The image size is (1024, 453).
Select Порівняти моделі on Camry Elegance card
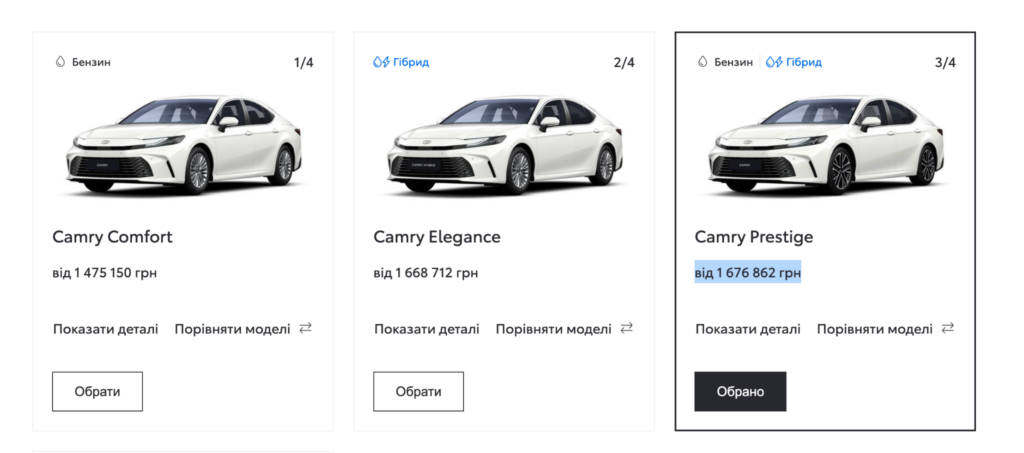coord(553,329)
